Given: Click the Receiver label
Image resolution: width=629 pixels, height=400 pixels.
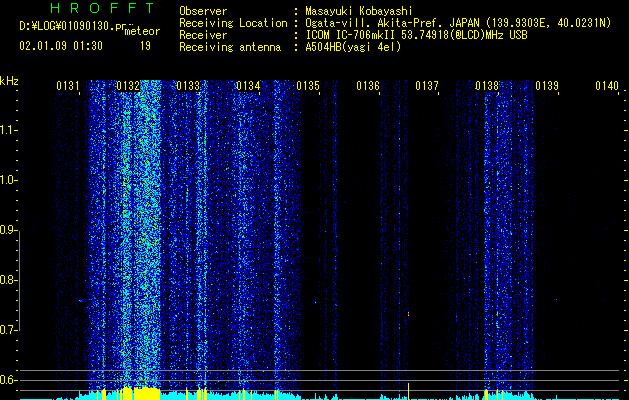Looking at the screenshot, I should point(203,35).
